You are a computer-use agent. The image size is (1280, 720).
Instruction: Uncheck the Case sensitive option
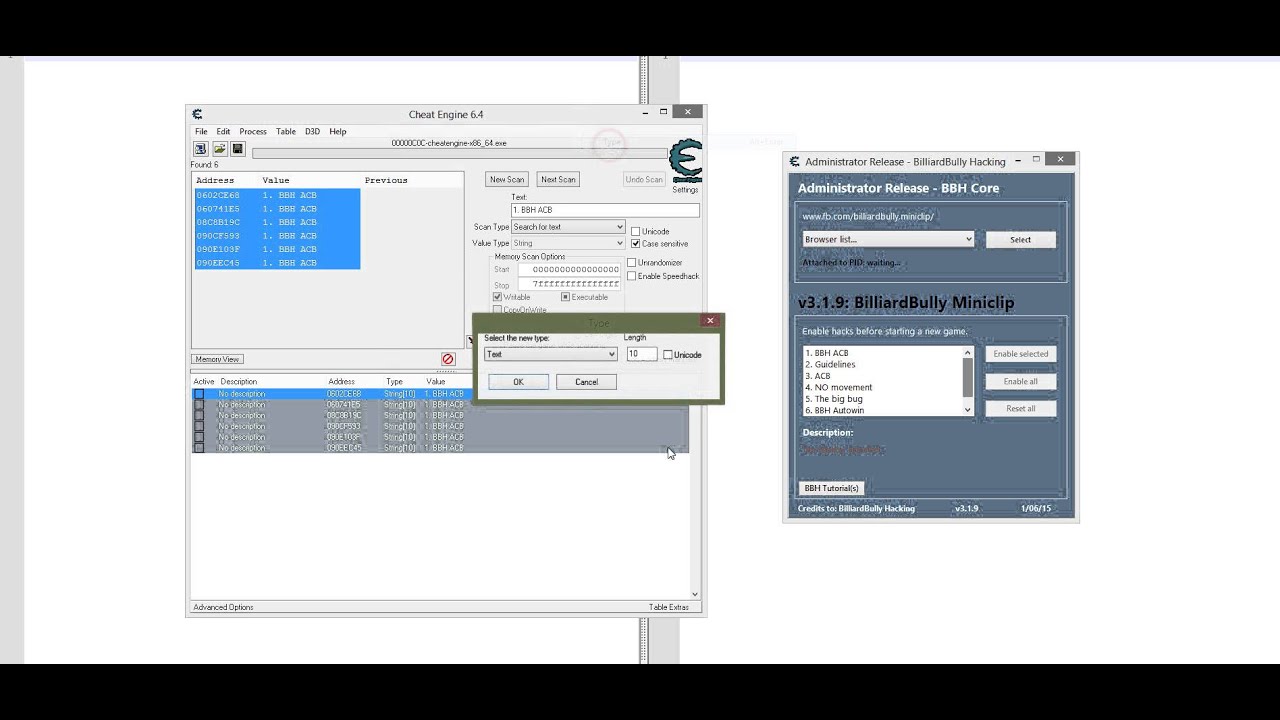click(x=635, y=243)
